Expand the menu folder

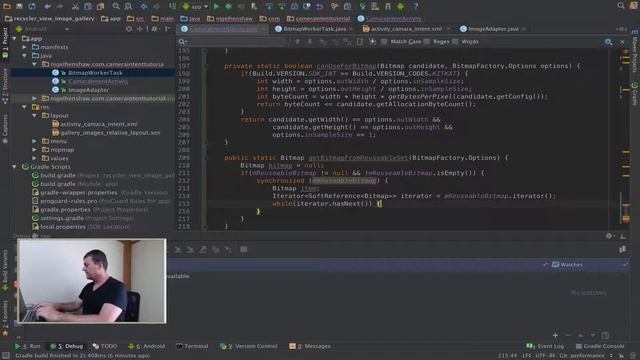[34, 141]
